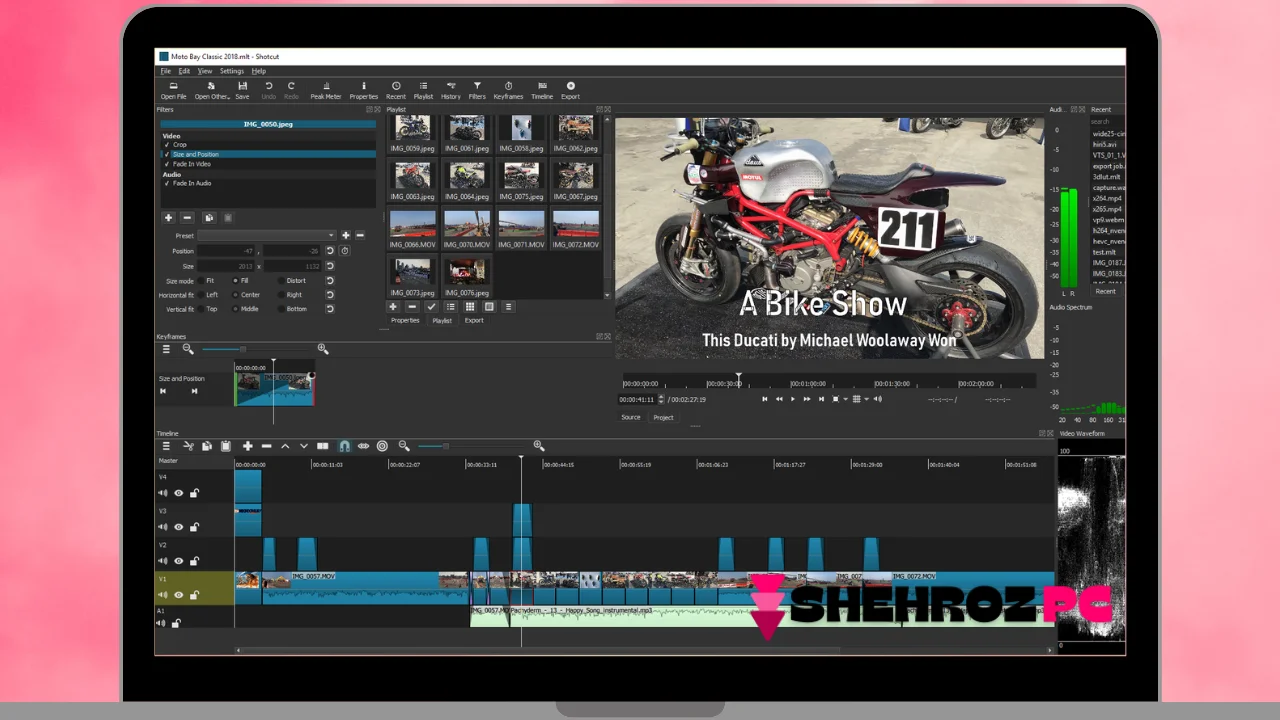The width and height of the screenshot is (1280, 720).
Task: Toggle the Fade In Video filter checkbox
Action: 167,164
